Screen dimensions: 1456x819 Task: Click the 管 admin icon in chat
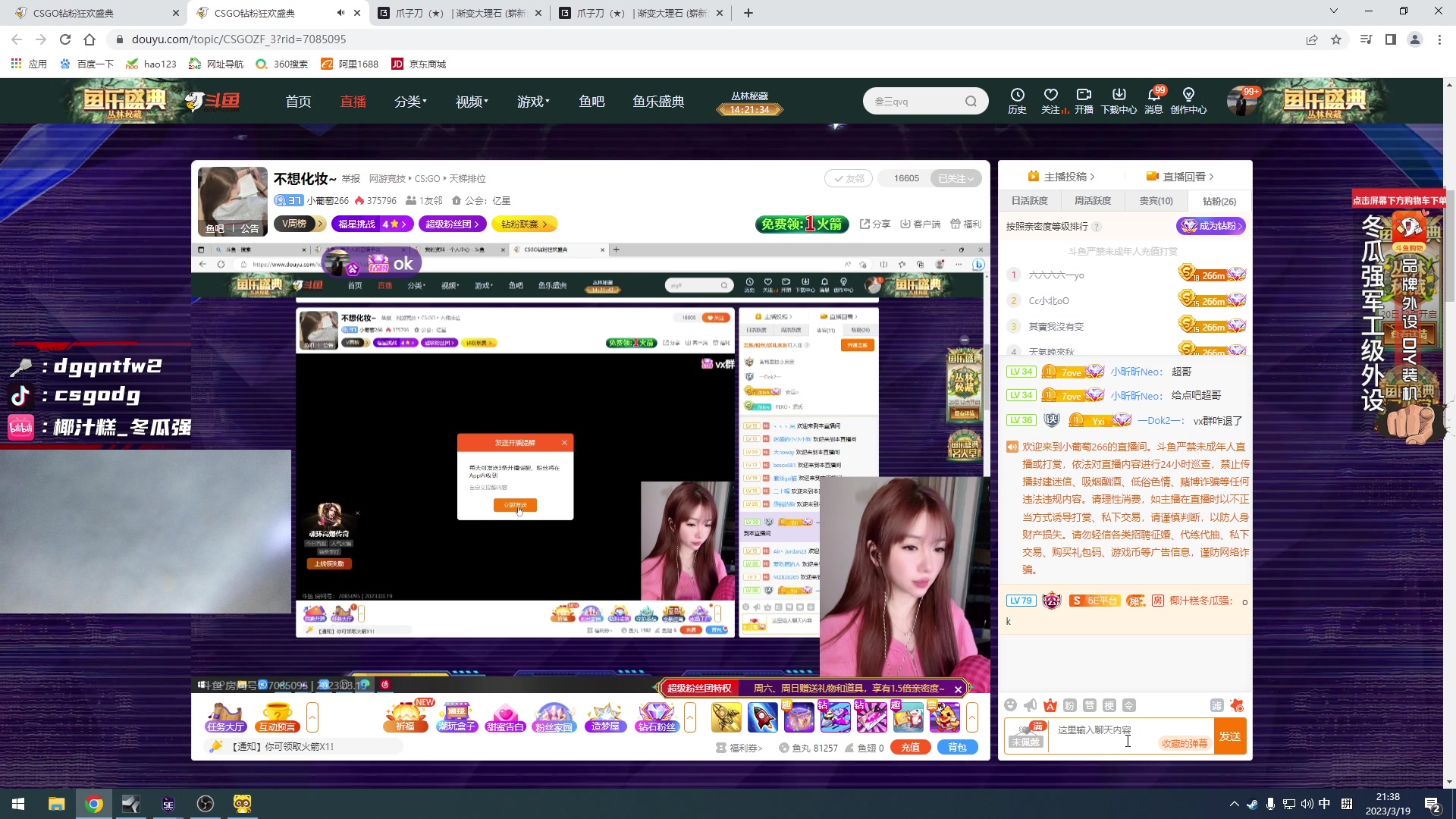click(x=1089, y=705)
